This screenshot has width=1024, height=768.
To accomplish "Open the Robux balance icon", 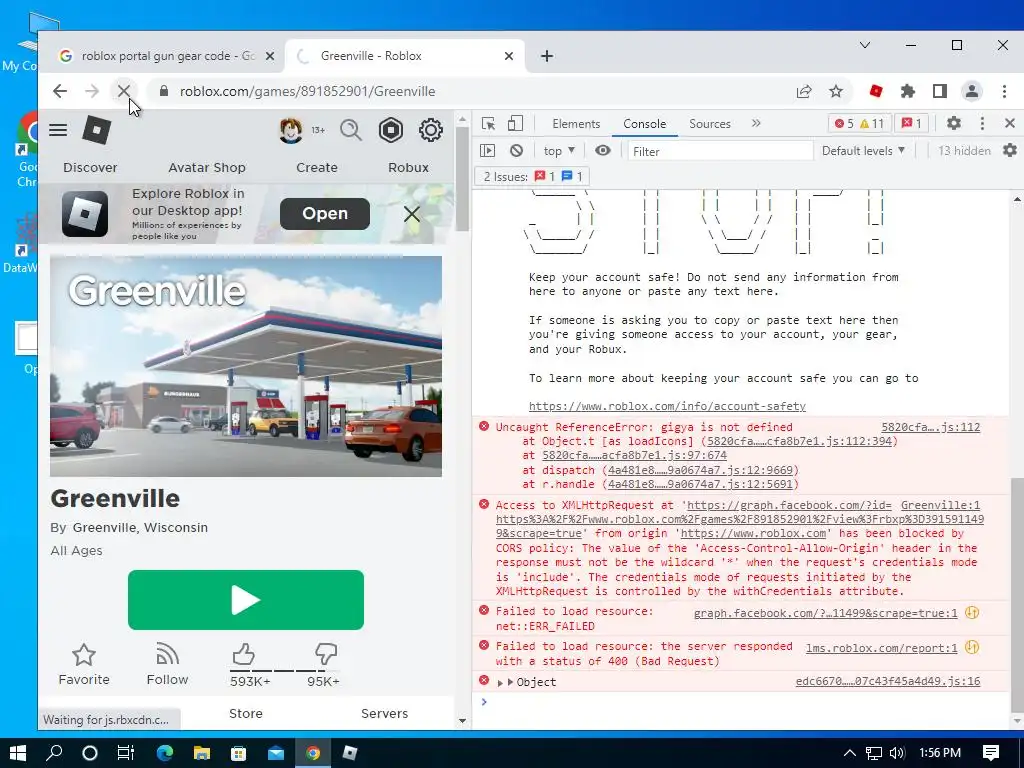I will click(x=391, y=130).
